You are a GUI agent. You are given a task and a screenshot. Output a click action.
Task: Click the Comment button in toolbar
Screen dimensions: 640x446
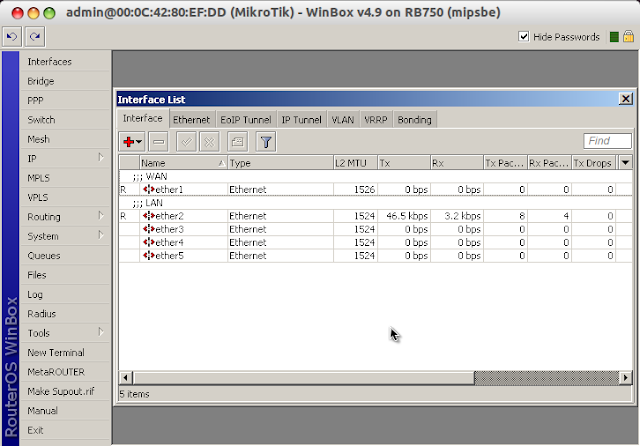click(x=238, y=142)
